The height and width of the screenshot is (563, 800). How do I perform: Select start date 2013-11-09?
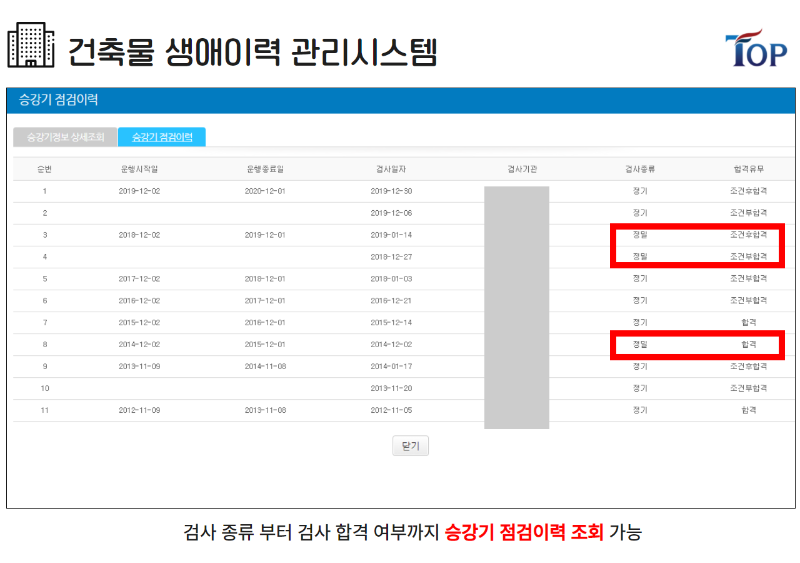[139, 366]
